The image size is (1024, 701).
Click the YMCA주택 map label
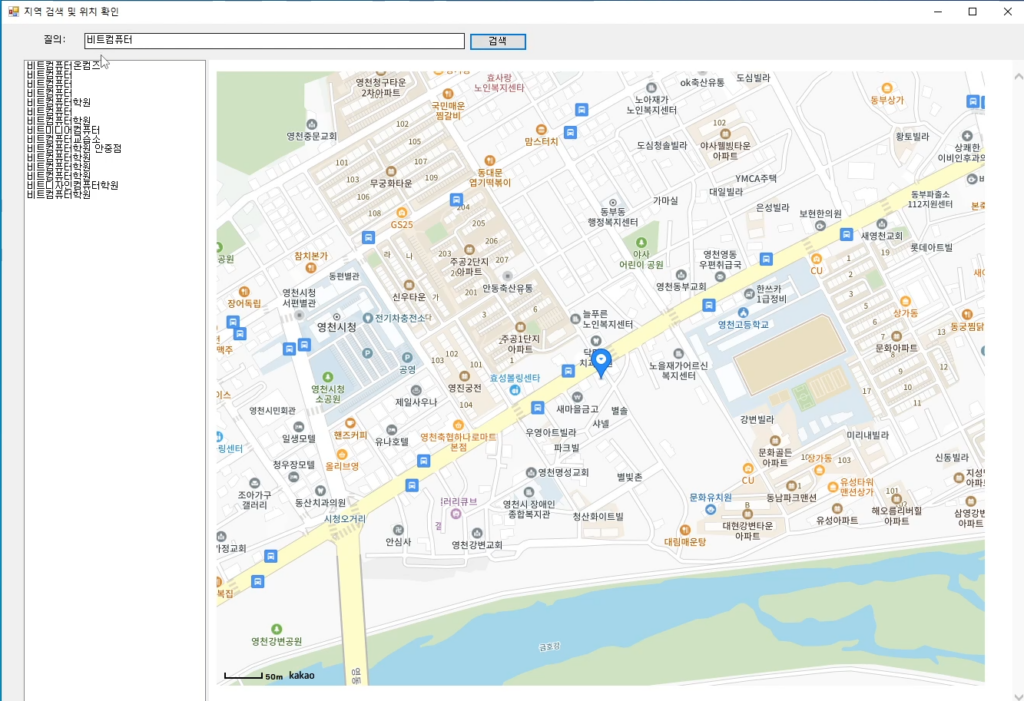click(756, 178)
